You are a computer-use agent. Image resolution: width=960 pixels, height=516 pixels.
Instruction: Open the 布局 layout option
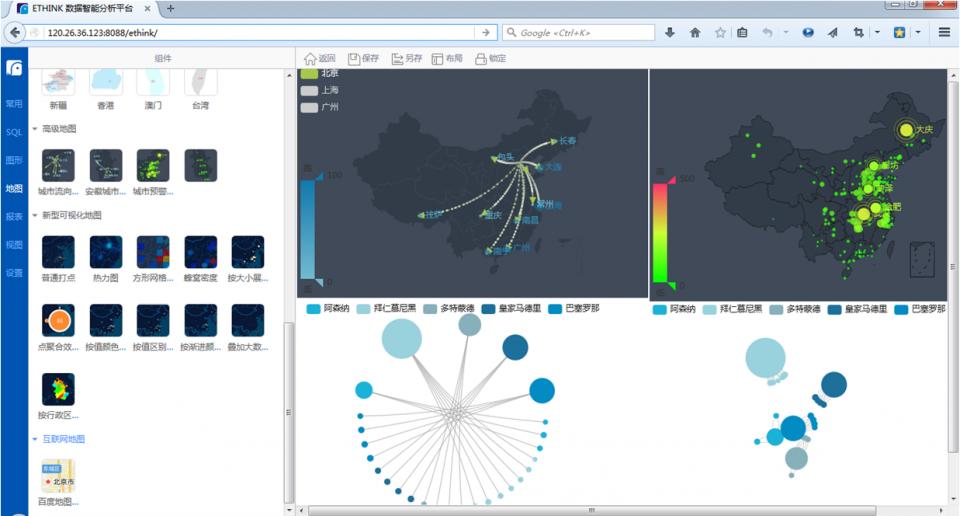click(447, 59)
